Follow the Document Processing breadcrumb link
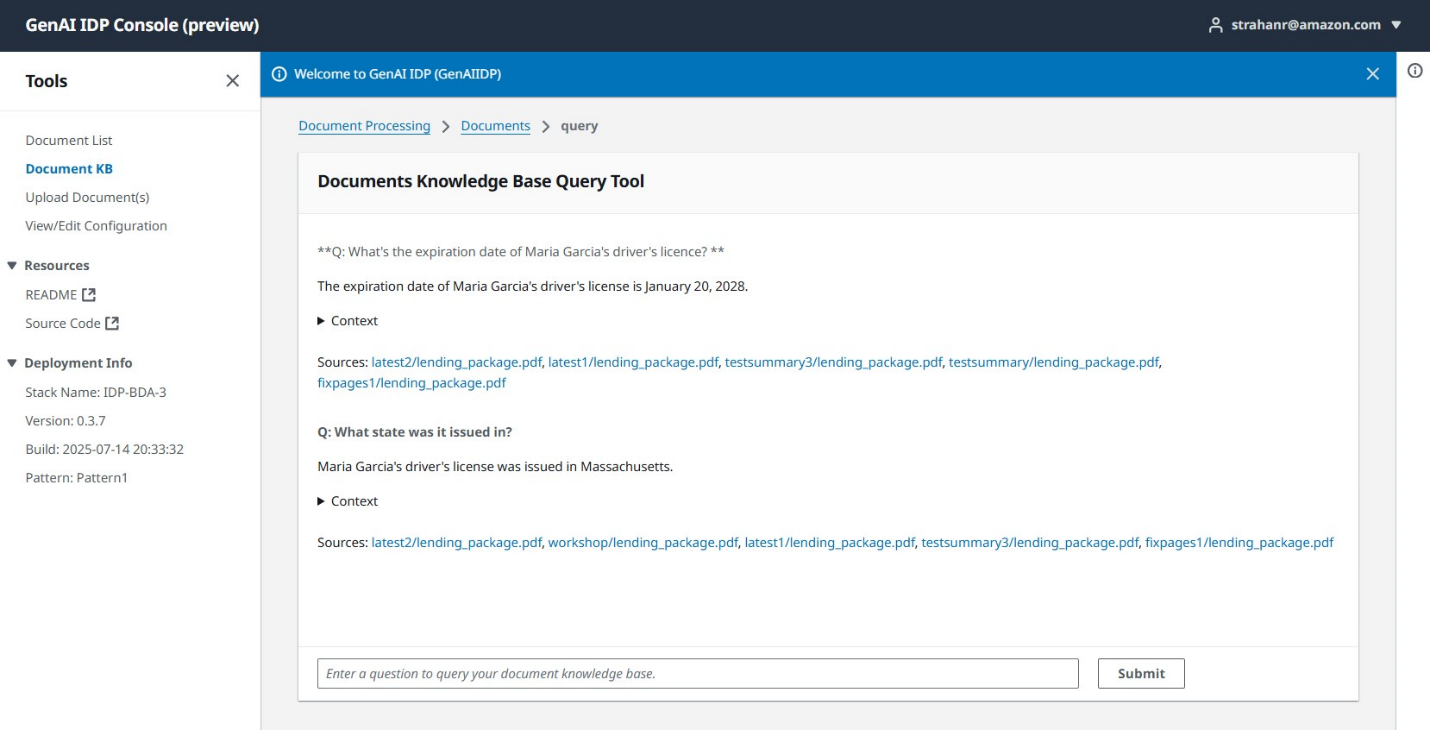 click(x=364, y=126)
